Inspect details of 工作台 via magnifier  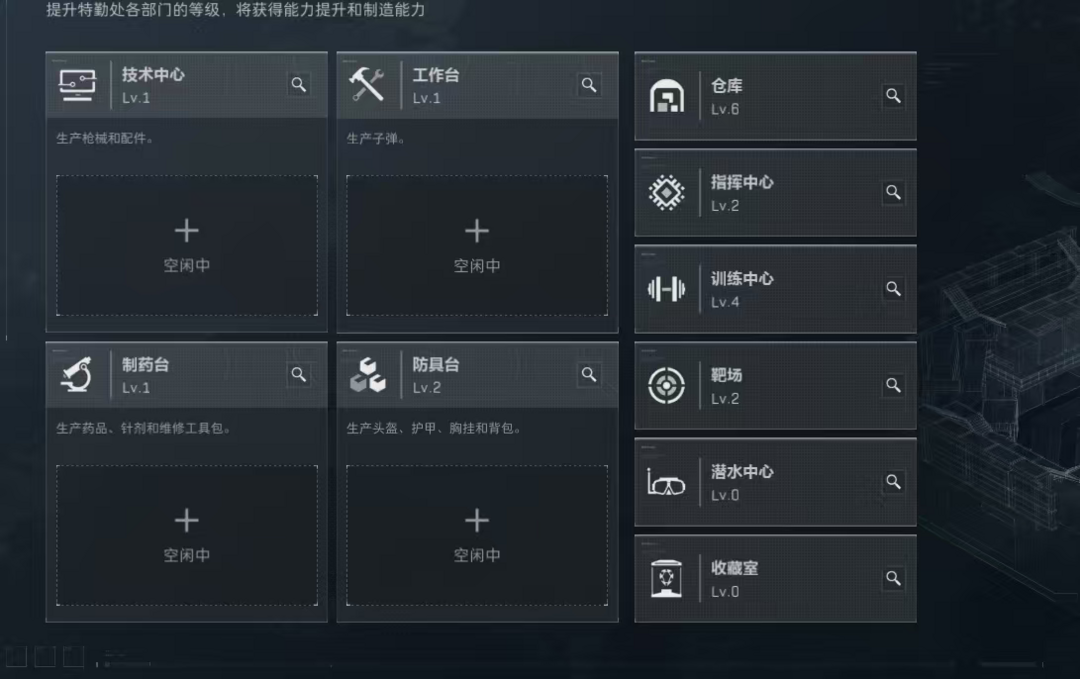pyautogui.click(x=589, y=85)
